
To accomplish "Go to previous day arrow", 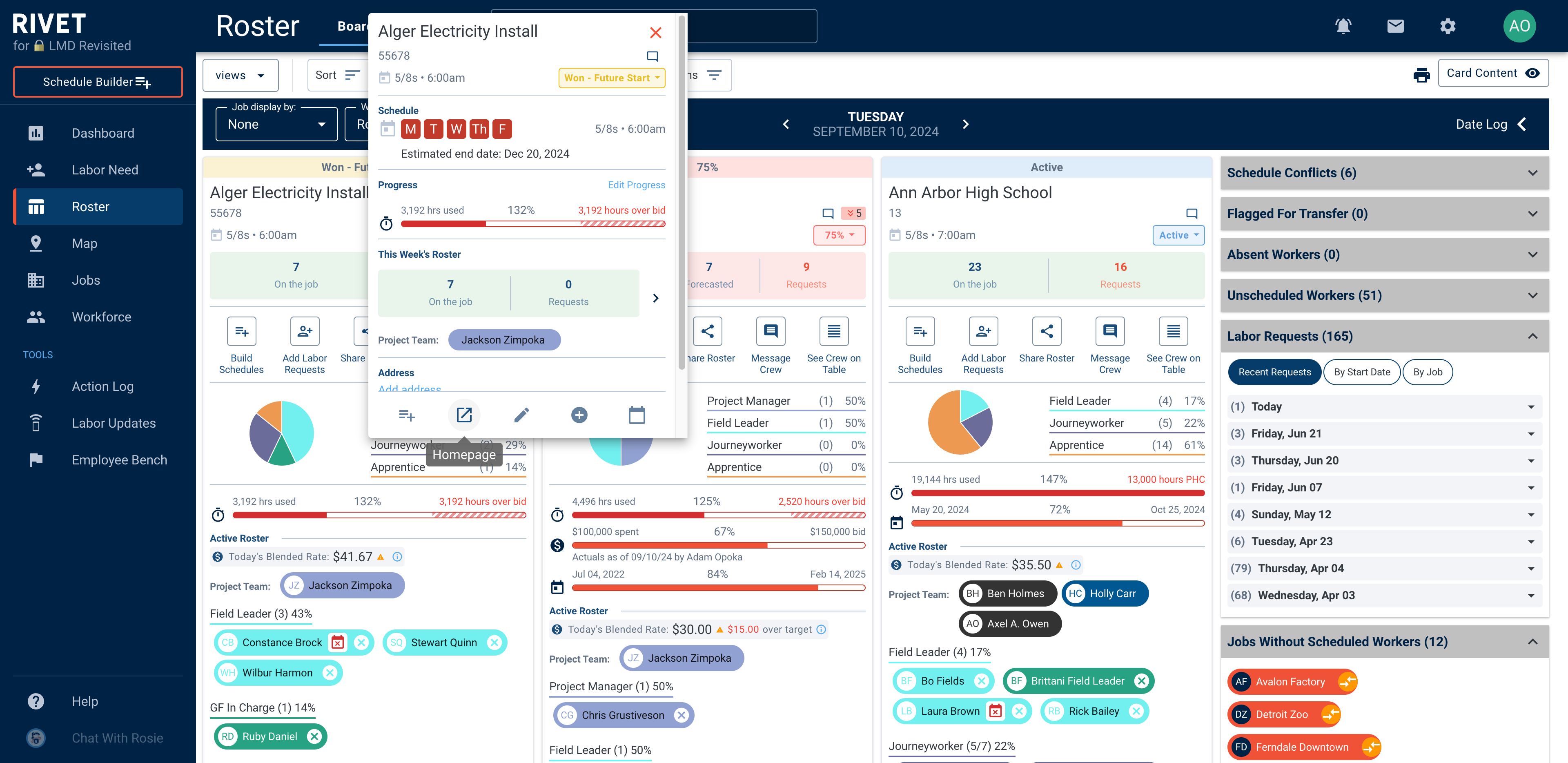I will point(786,124).
